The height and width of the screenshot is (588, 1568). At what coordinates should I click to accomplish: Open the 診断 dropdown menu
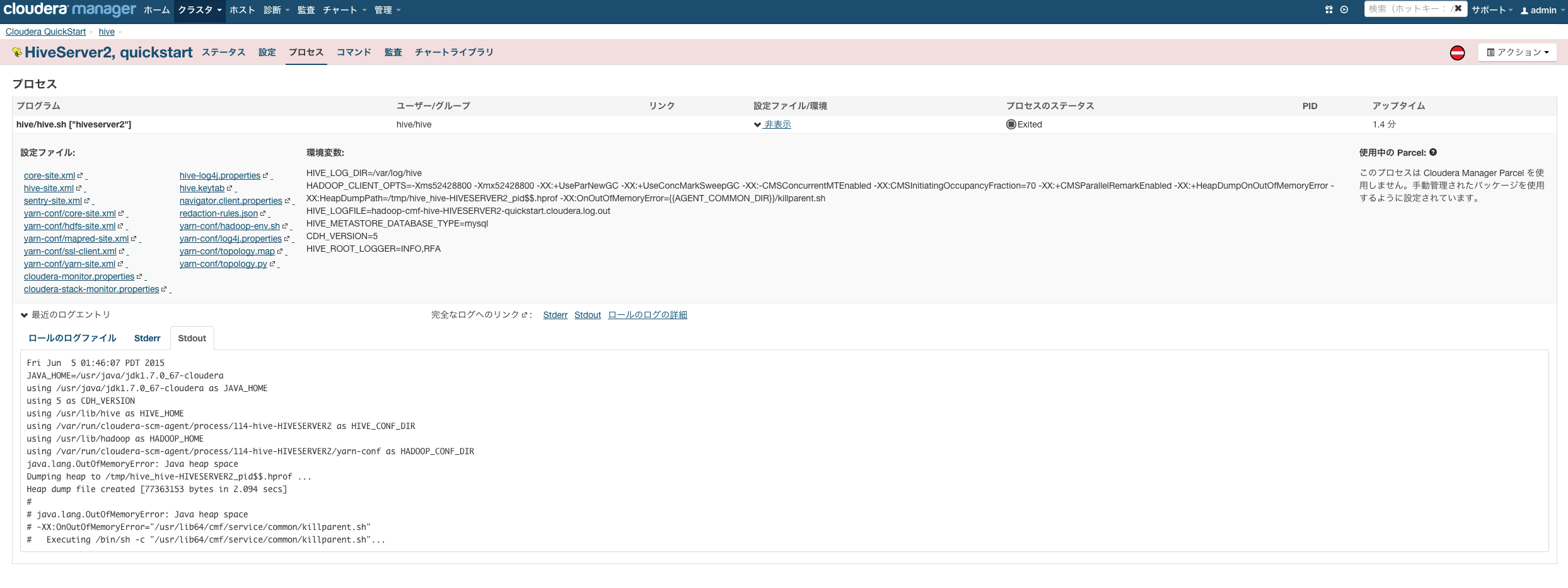(x=276, y=10)
